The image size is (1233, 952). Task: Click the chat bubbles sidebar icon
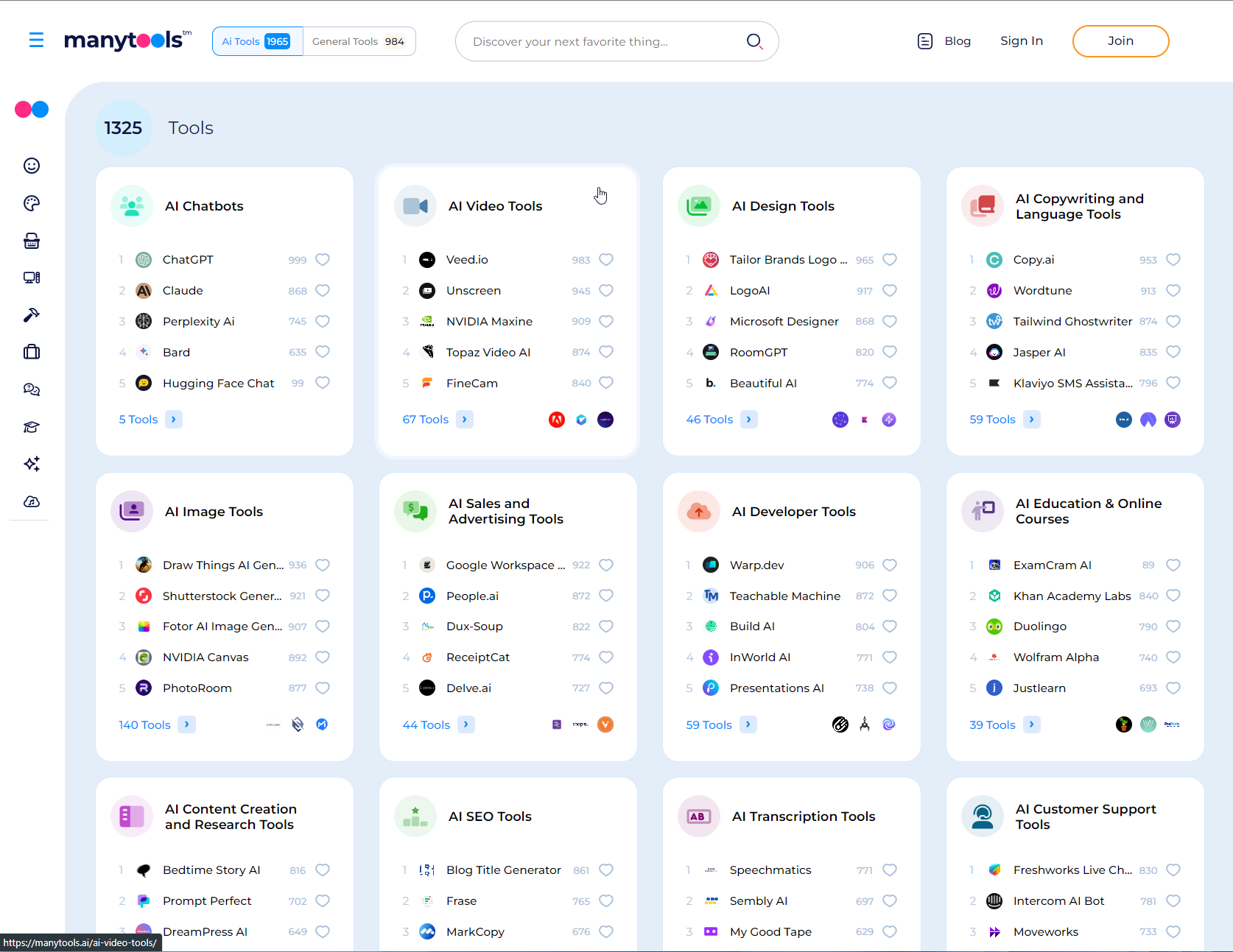tap(32, 389)
